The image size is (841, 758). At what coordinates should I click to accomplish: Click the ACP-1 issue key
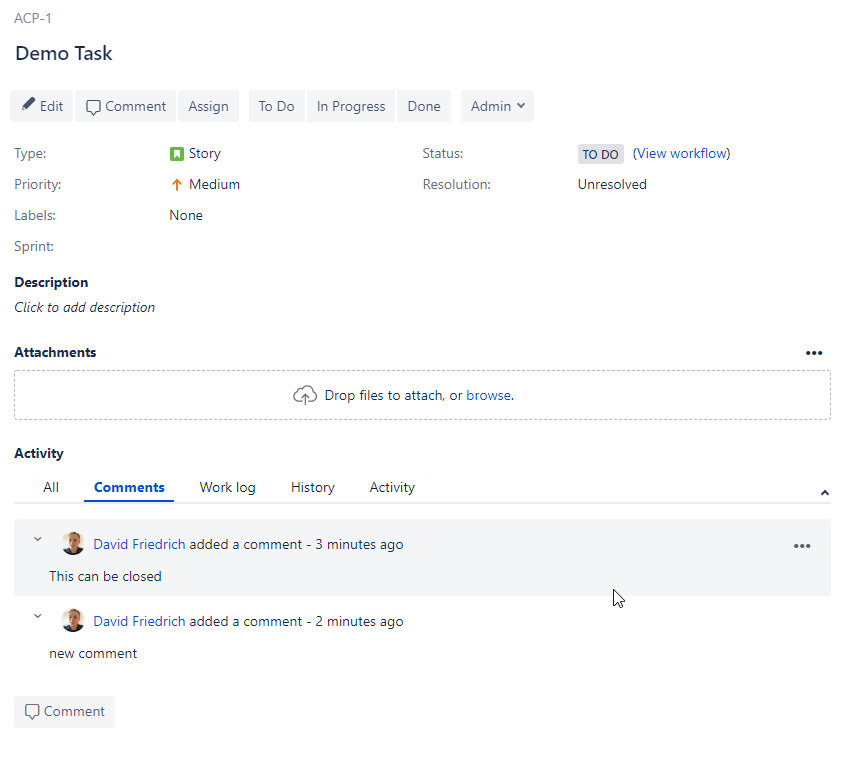point(33,18)
